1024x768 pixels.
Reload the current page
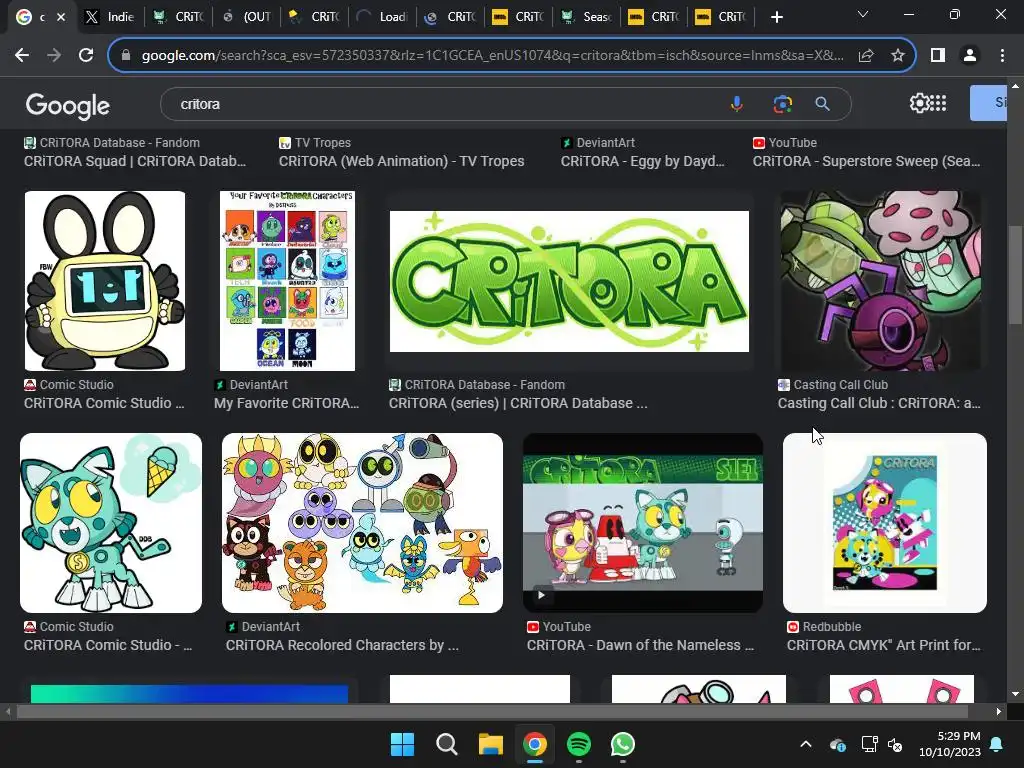point(86,56)
